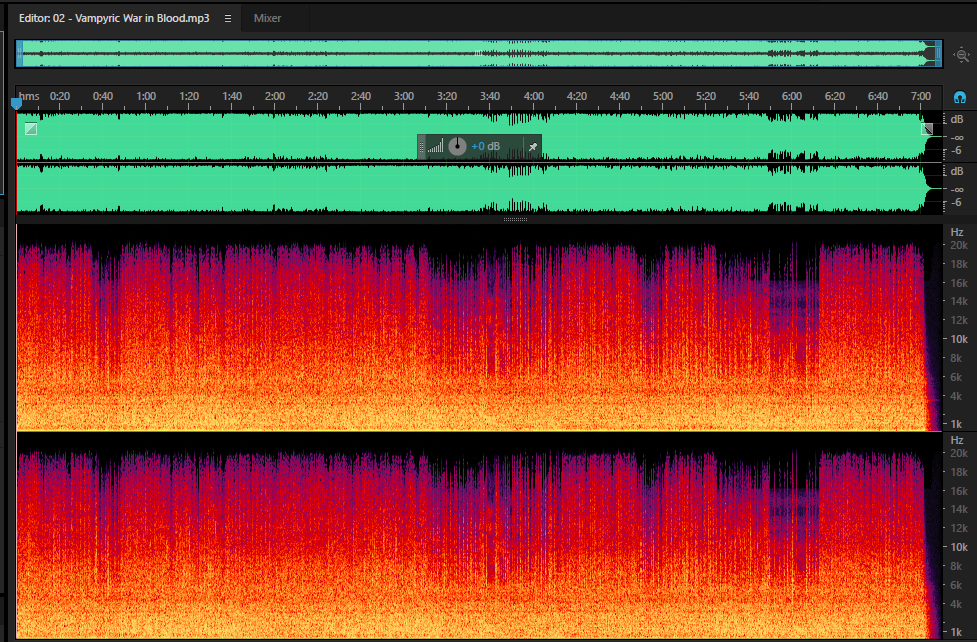Click inside the upper channel spectrogram
This screenshot has width=977, height=642.
[x=479, y=328]
